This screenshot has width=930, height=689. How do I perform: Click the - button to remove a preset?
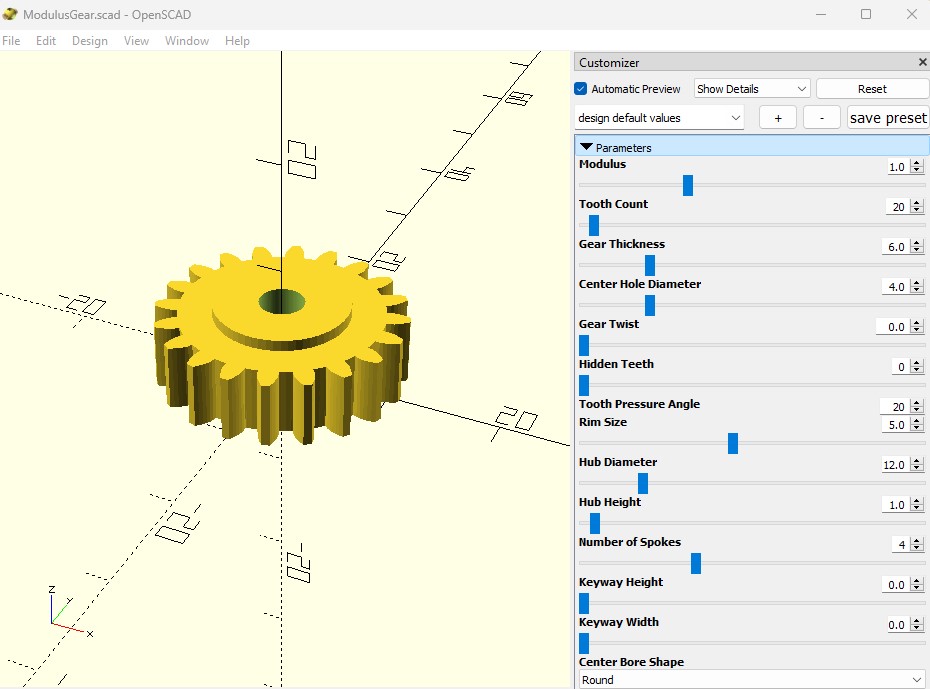pos(821,117)
